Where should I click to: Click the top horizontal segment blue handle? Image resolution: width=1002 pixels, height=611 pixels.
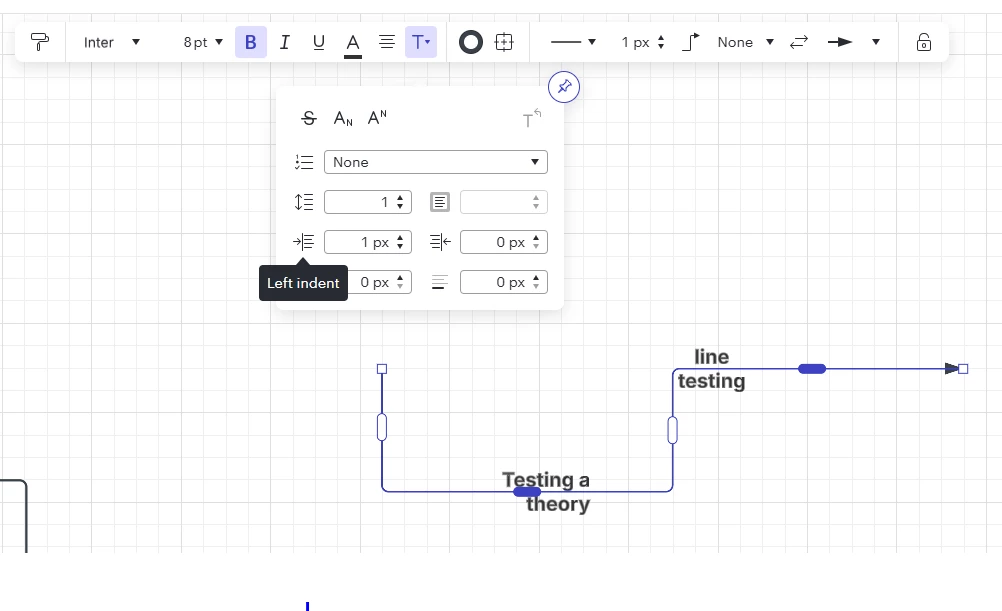coord(812,369)
